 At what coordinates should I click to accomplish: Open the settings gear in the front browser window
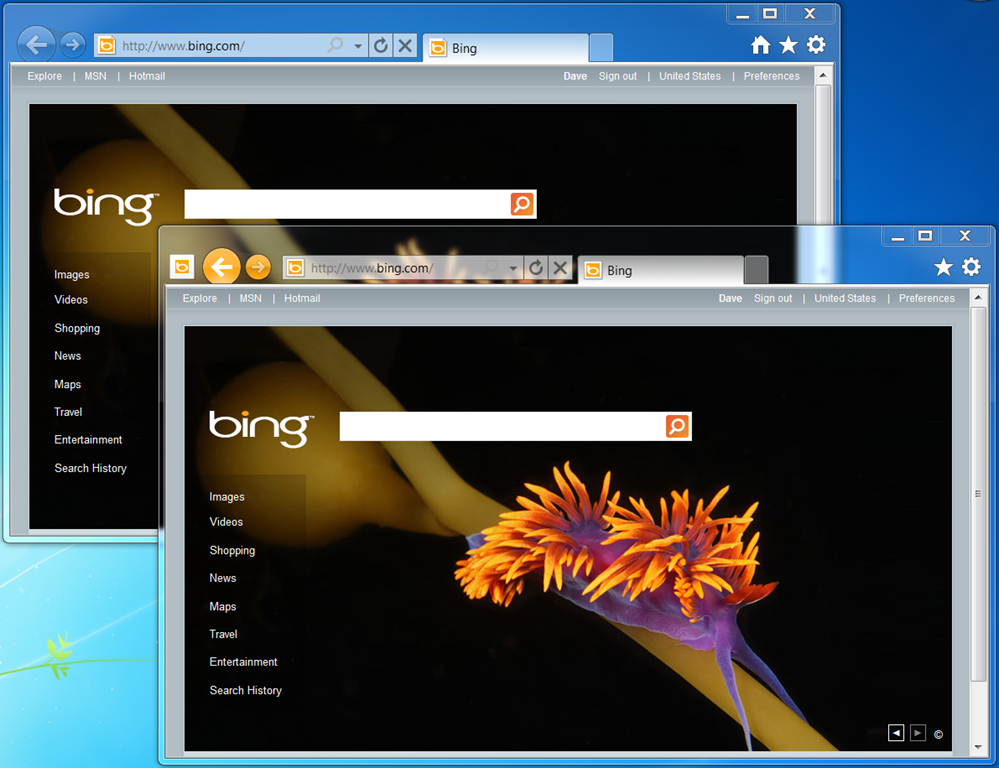pos(971,267)
